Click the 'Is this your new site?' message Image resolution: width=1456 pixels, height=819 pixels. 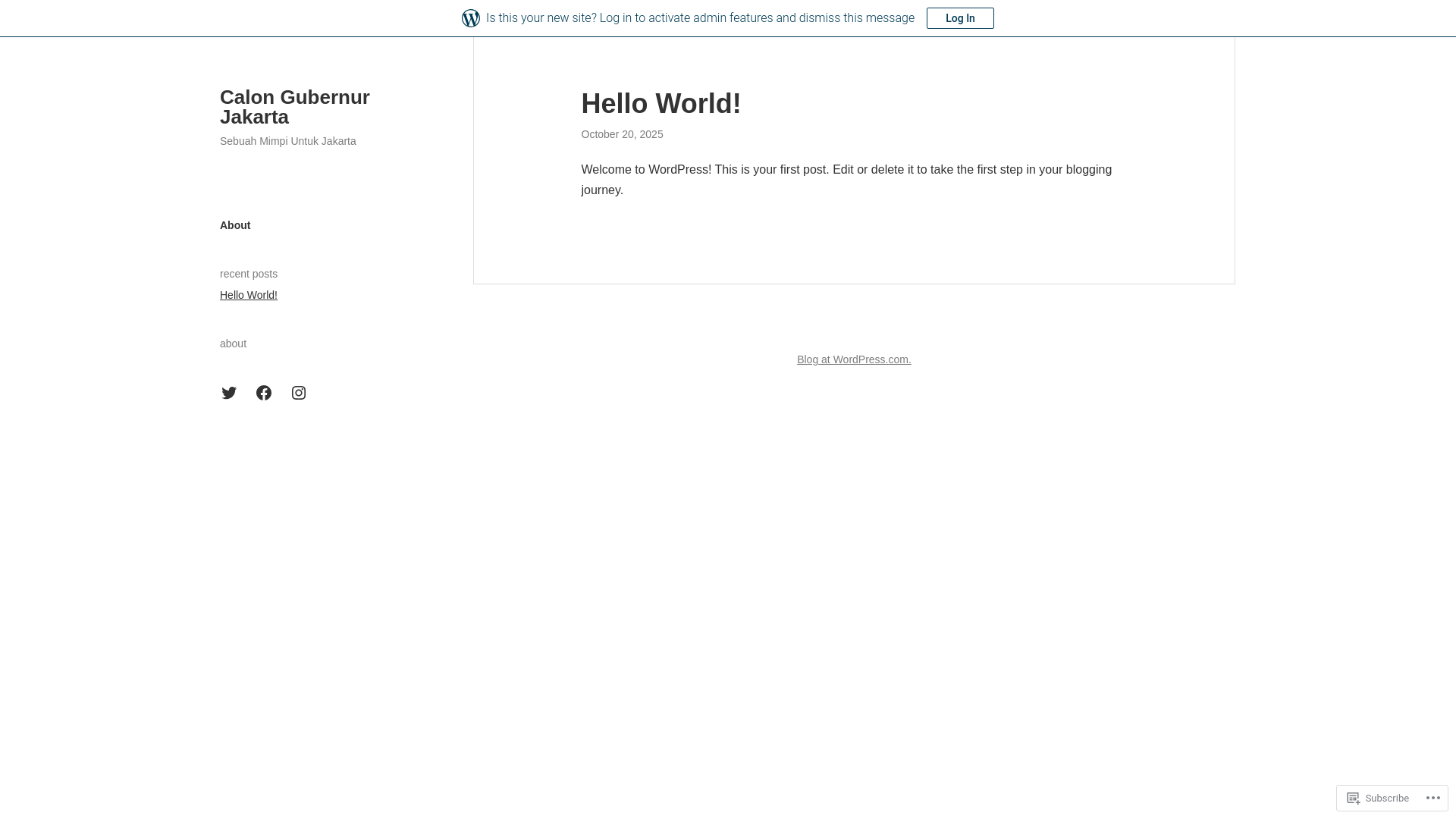click(x=699, y=18)
